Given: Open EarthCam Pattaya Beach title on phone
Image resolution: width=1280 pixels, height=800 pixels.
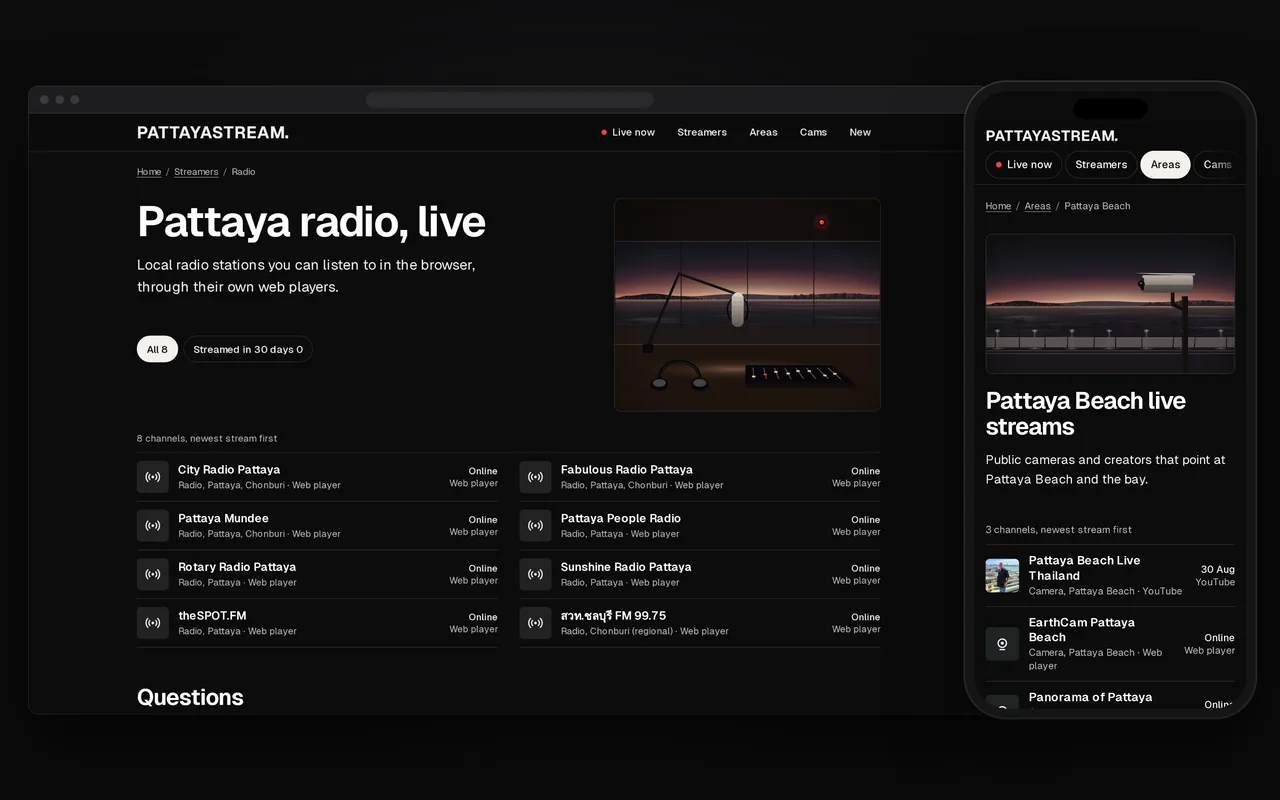Looking at the screenshot, I should tap(1082, 630).
